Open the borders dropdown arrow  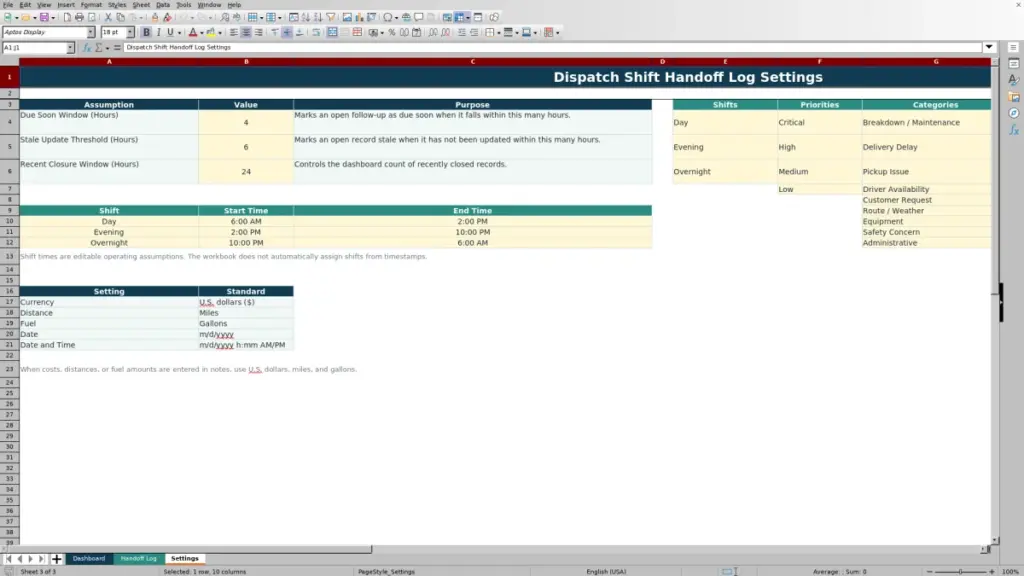point(499,33)
